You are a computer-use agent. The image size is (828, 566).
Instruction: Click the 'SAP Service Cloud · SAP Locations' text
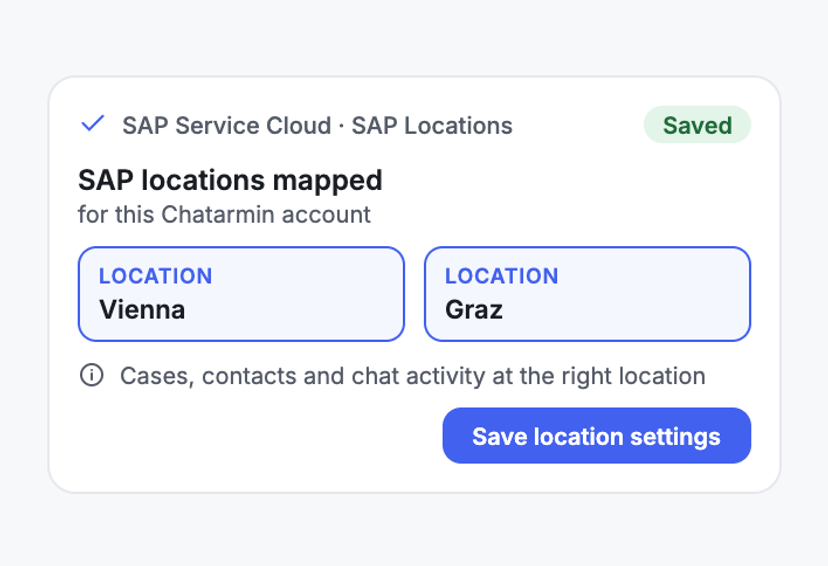tap(317, 126)
